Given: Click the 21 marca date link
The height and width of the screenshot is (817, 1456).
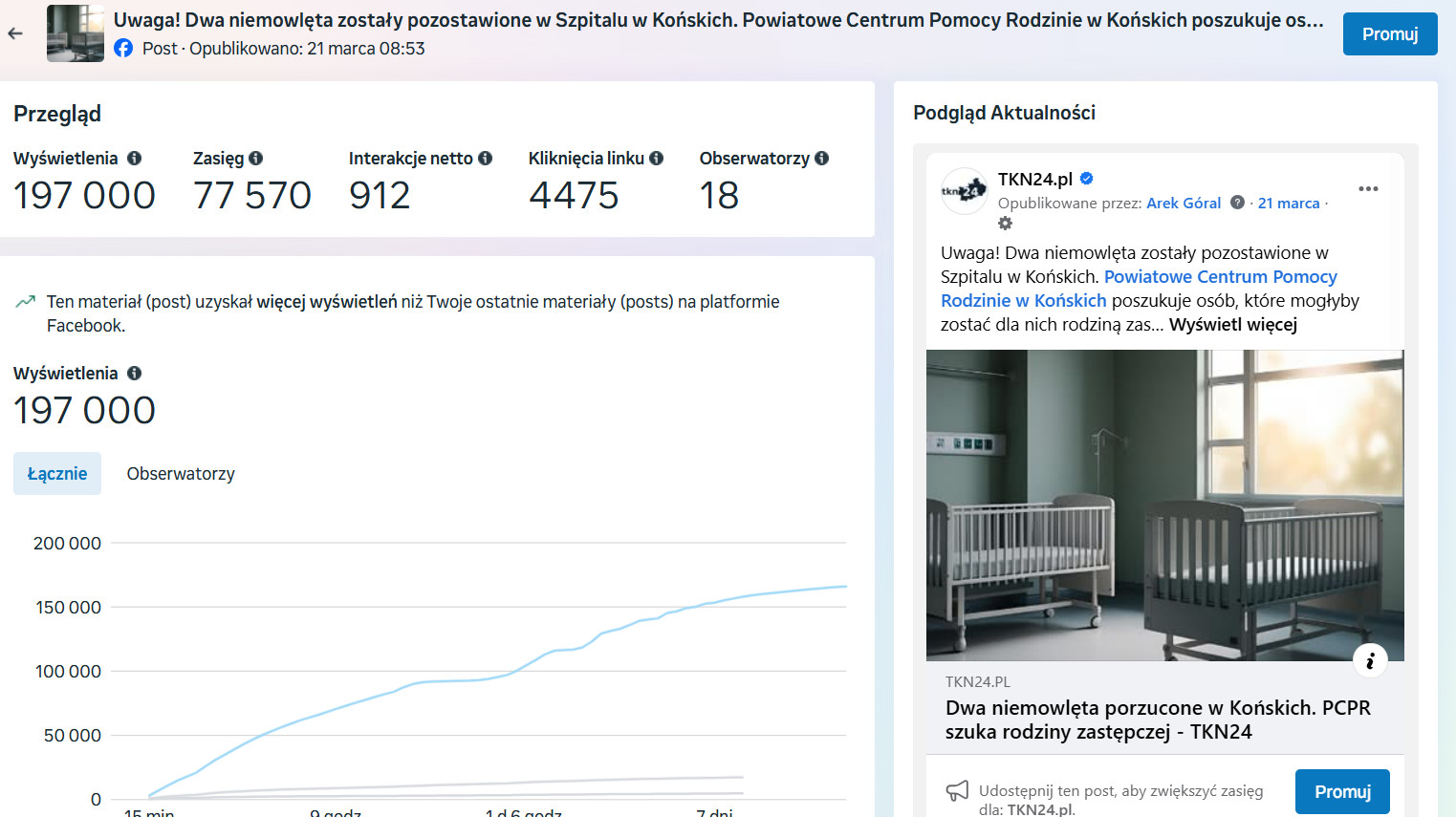Looking at the screenshot, I should [1288, 204].
